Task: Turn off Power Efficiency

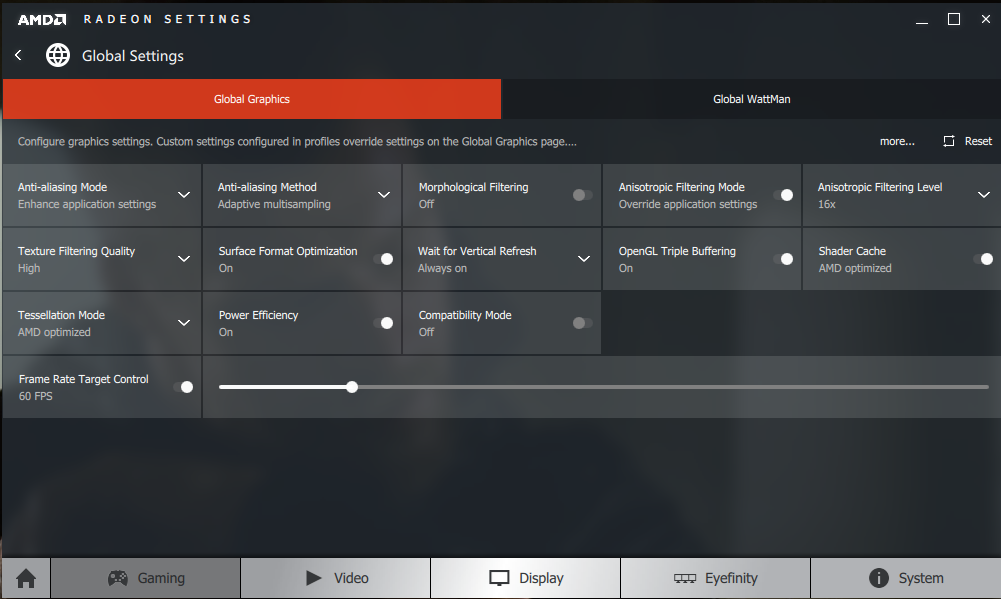Action: 384,323
